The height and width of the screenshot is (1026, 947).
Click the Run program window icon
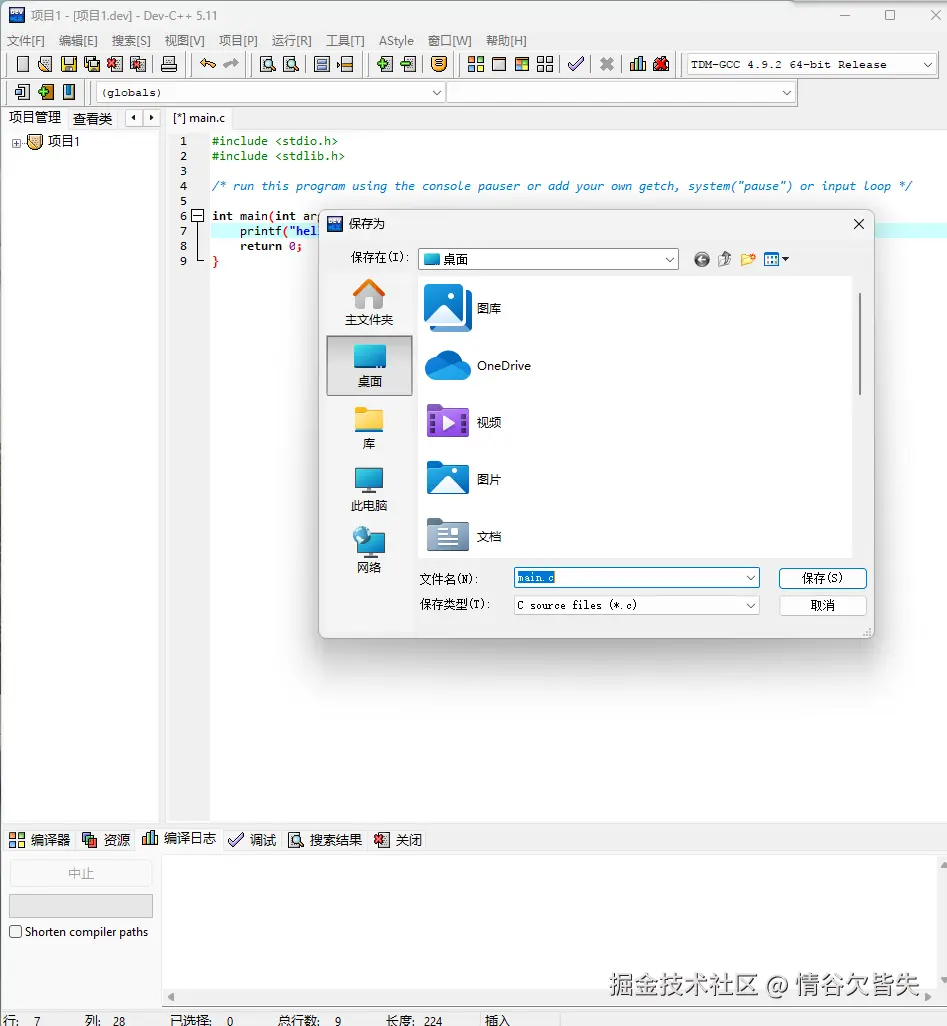[499, 64]
